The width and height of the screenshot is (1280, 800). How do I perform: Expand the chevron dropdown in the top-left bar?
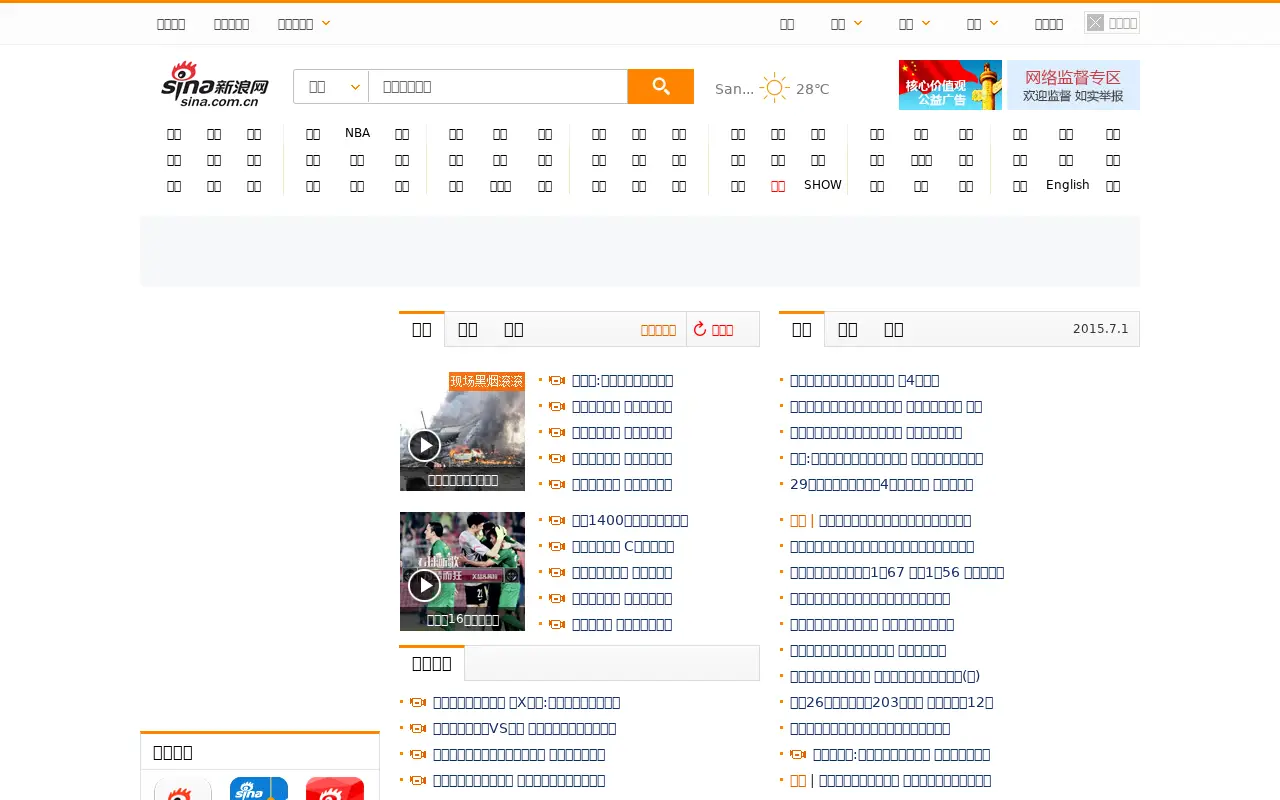click(326, 23)
